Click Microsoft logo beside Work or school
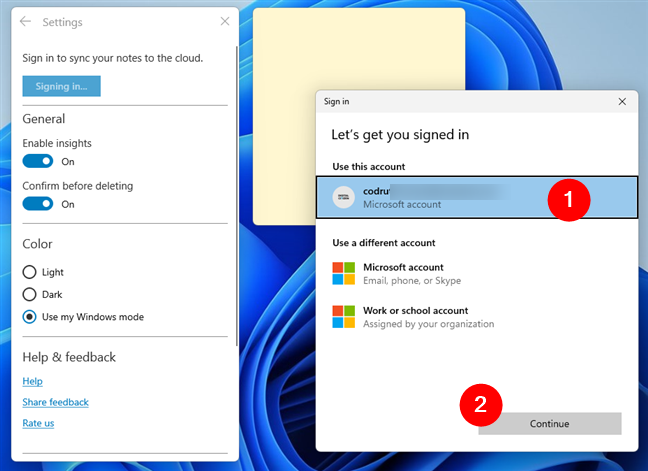 (343, 317)
